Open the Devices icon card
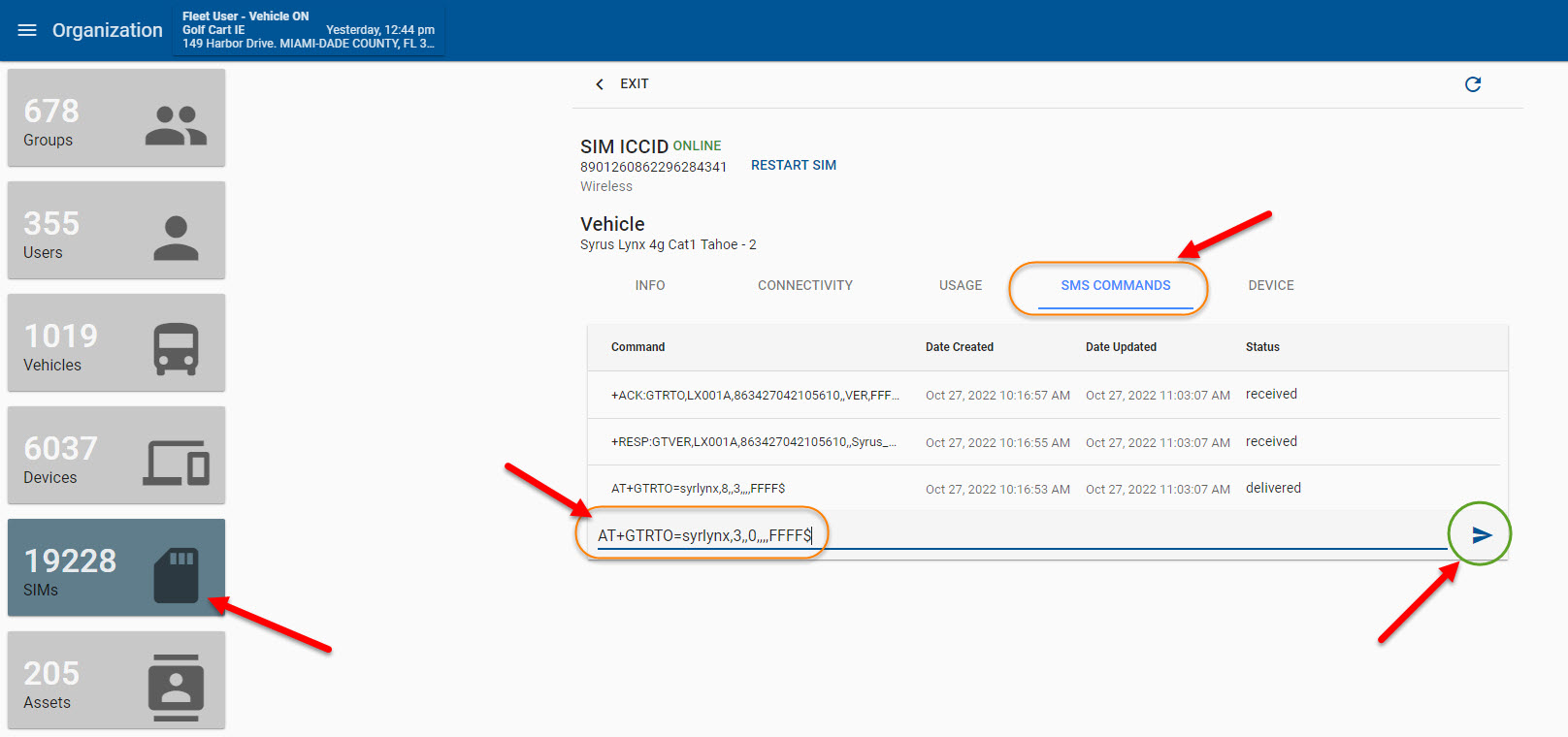 176,462
